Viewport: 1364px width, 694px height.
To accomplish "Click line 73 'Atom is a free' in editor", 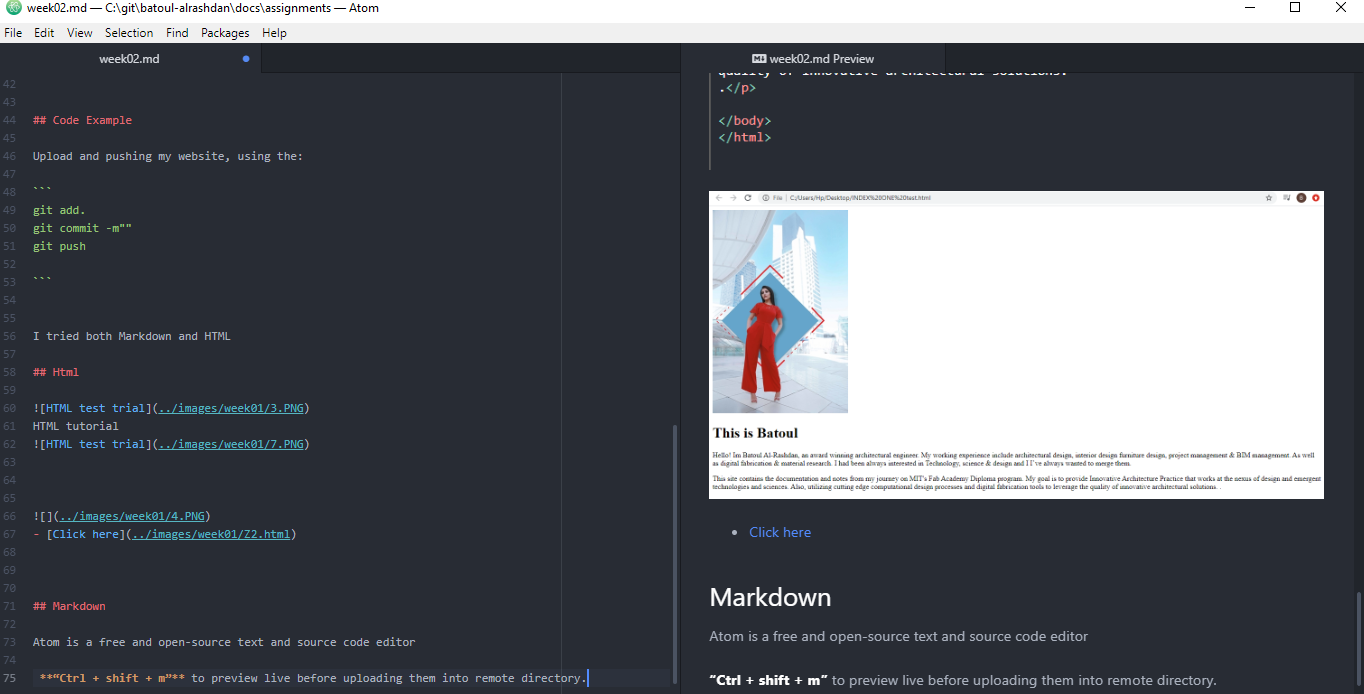I will click(224, 642).
